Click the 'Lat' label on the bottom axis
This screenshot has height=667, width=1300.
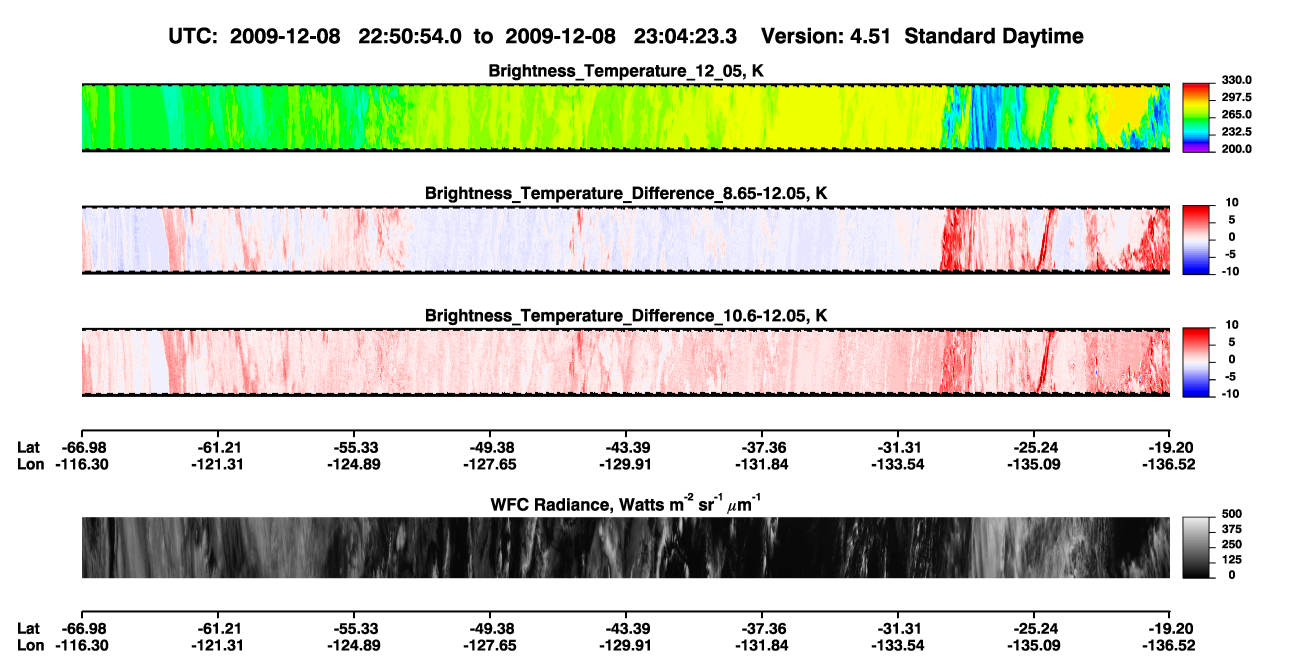[29, 628]
